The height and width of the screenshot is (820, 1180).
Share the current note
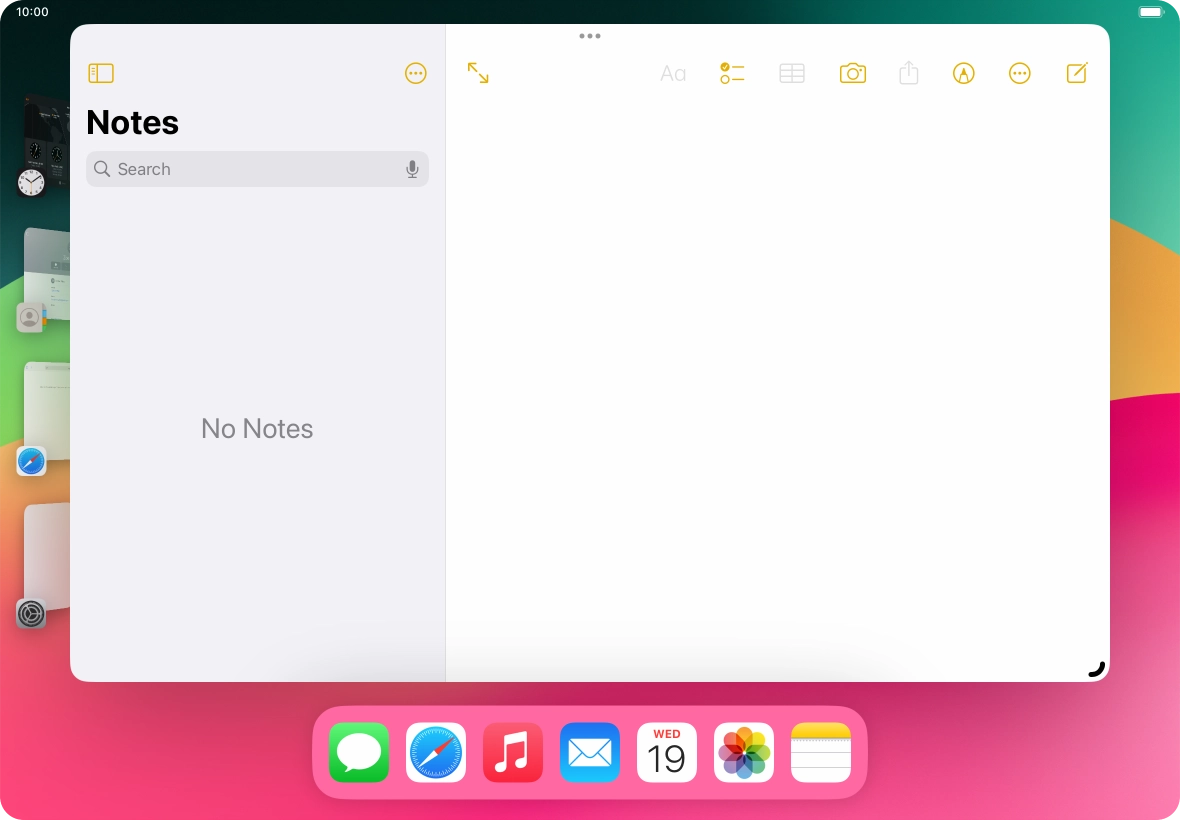[908, 72]
